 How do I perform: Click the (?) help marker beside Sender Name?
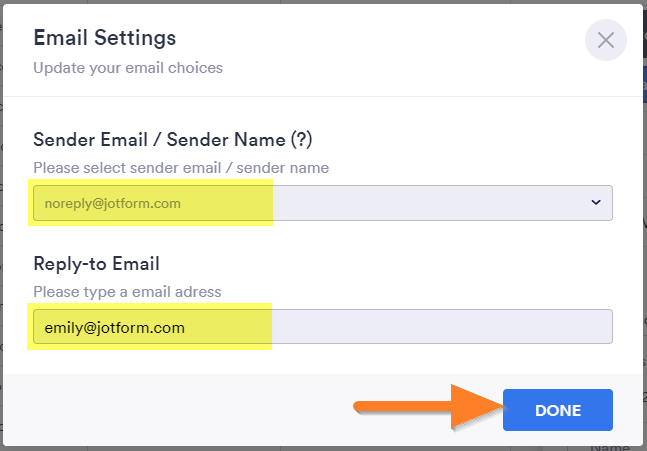(301, 139)
